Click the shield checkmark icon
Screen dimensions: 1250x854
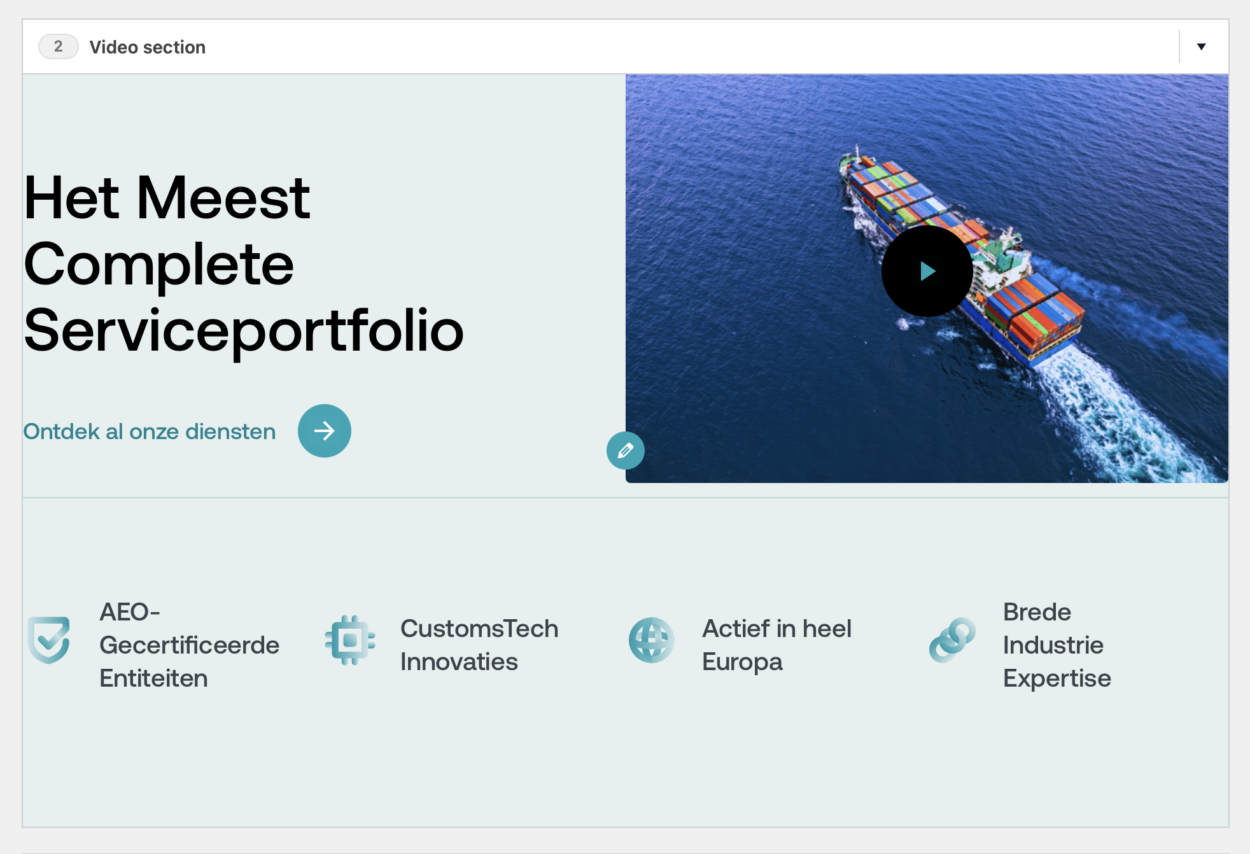[x=49, y=640]
